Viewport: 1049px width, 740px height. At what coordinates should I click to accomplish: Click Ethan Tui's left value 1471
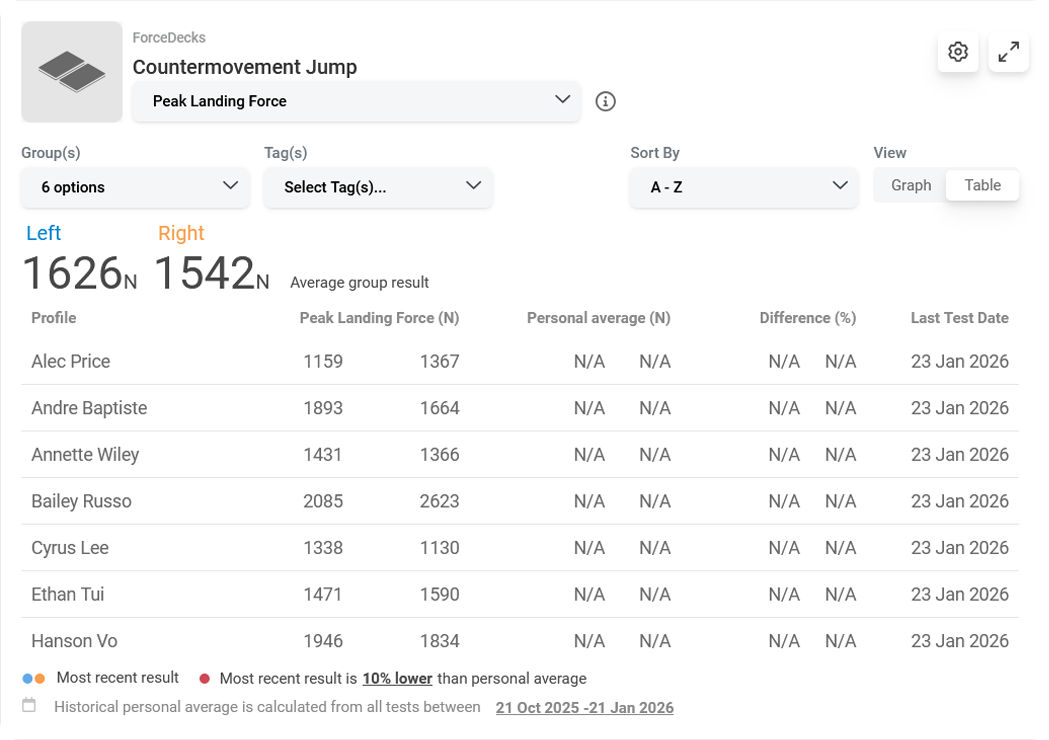point(322,594)
